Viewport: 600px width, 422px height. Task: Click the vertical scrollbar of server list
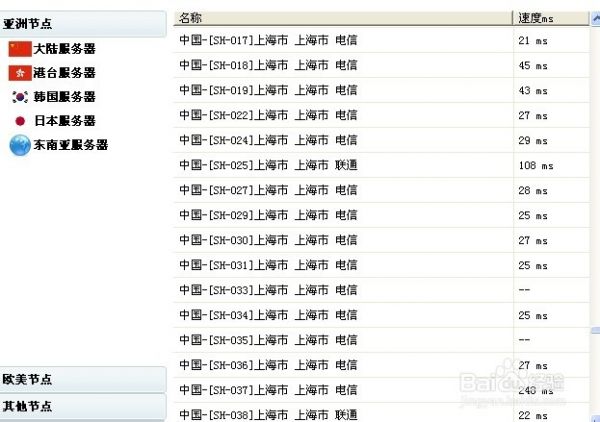pyautogui.click(x=594, y=200)
